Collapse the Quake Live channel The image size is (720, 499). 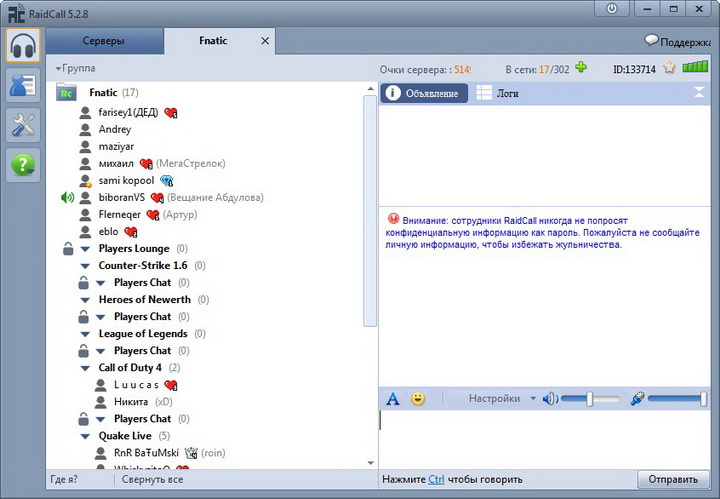(x=85, y=437)
